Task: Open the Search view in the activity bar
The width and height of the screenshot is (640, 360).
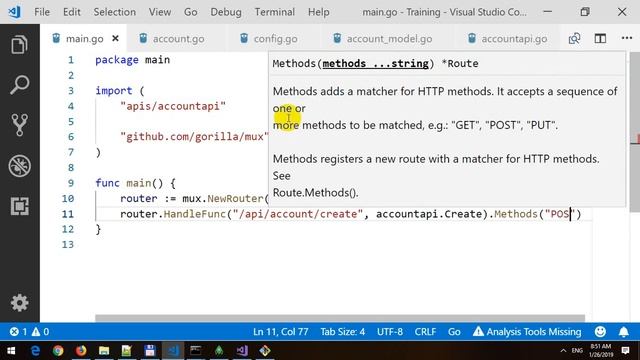Action: pos(19,85)
